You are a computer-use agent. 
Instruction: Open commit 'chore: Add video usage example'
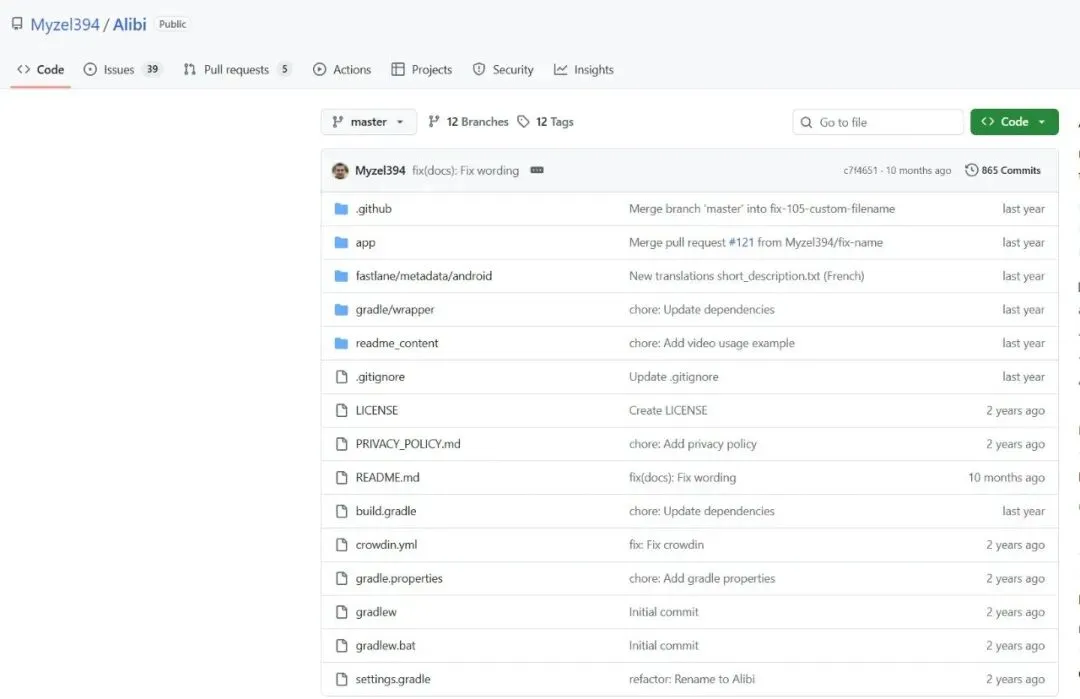click(712, 343)
